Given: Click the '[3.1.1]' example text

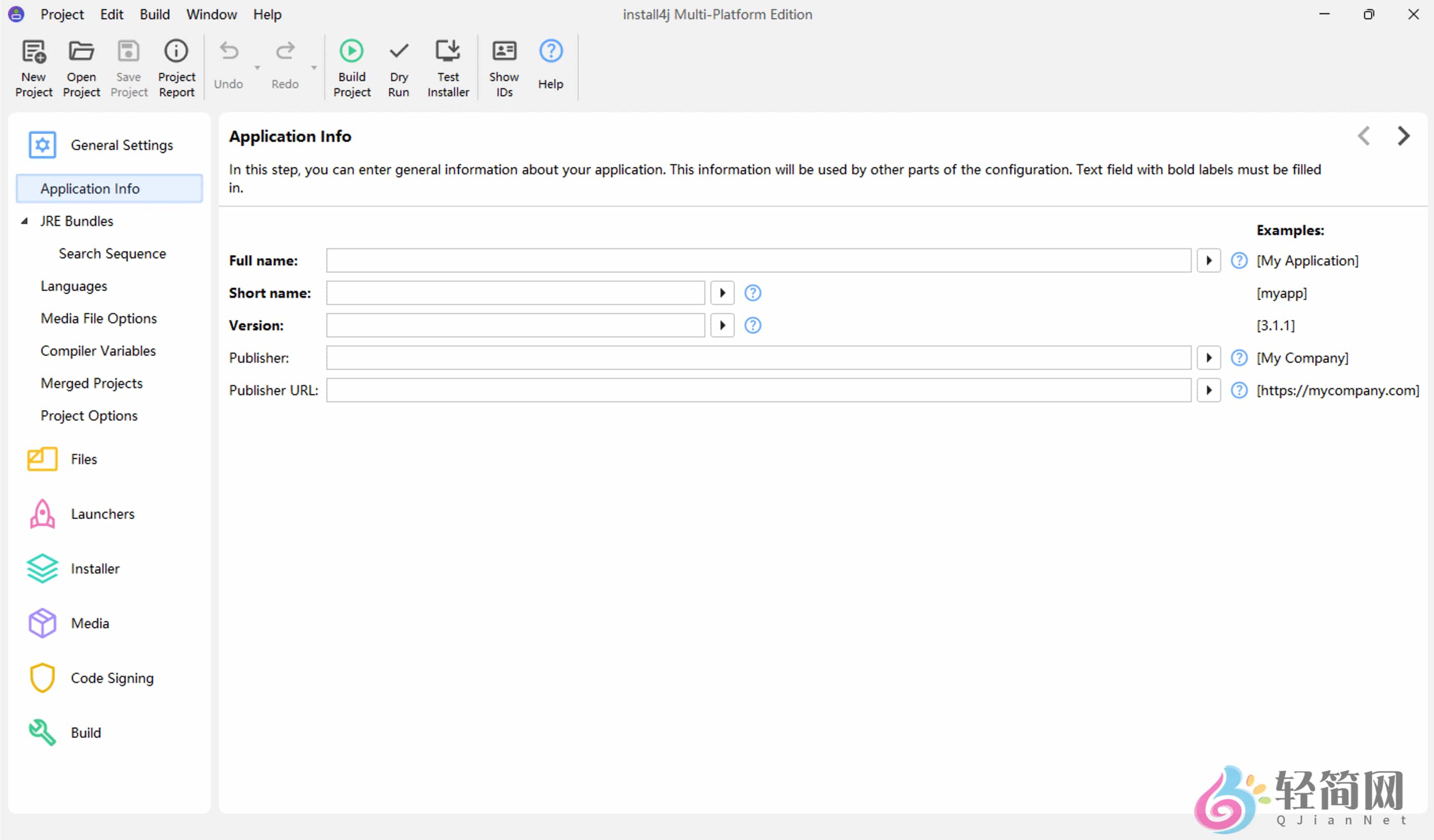Looking at the screenshot, I should pyautogui.click(x=1275, y=326).
